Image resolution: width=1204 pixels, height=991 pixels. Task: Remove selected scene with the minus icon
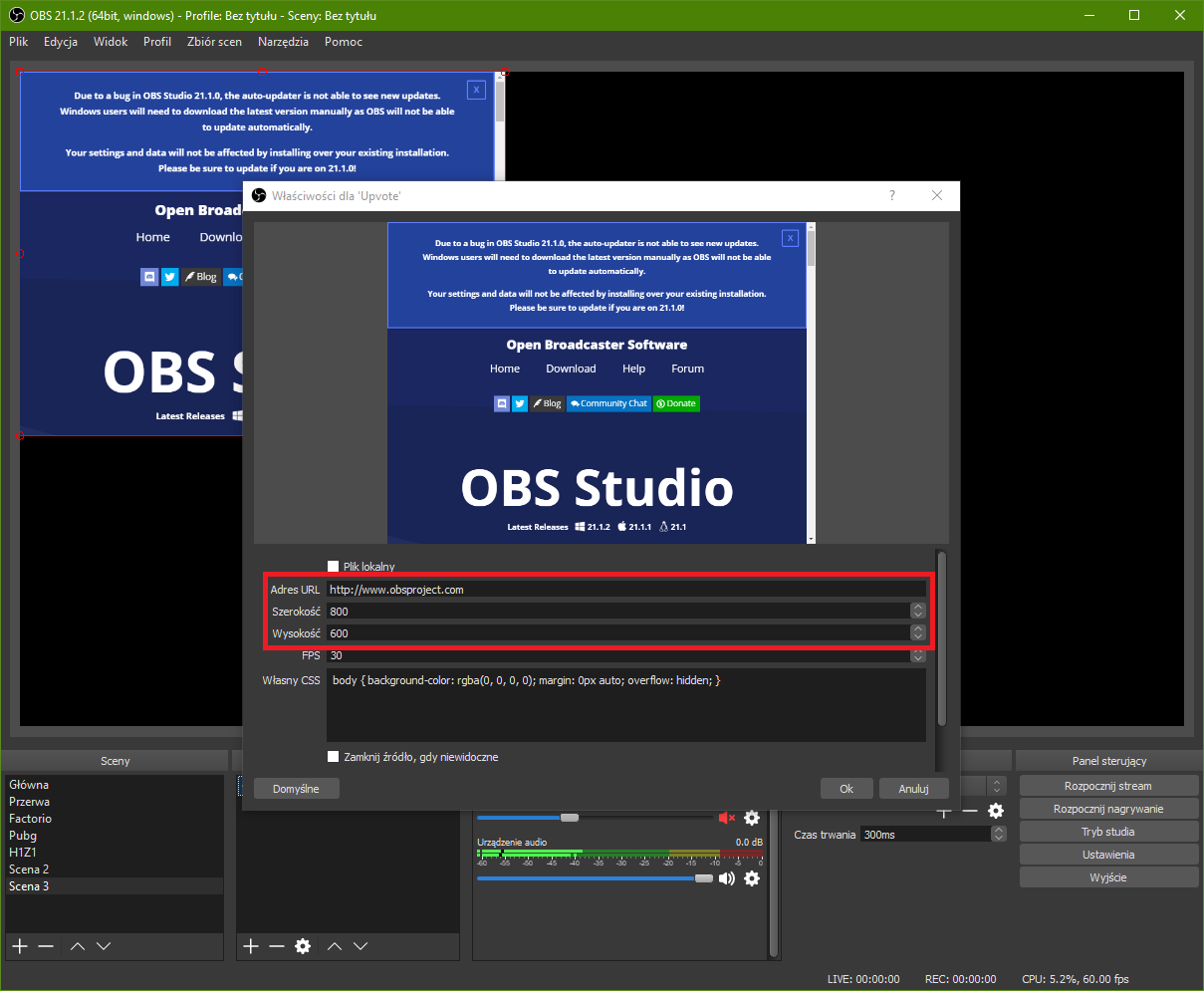46,946
